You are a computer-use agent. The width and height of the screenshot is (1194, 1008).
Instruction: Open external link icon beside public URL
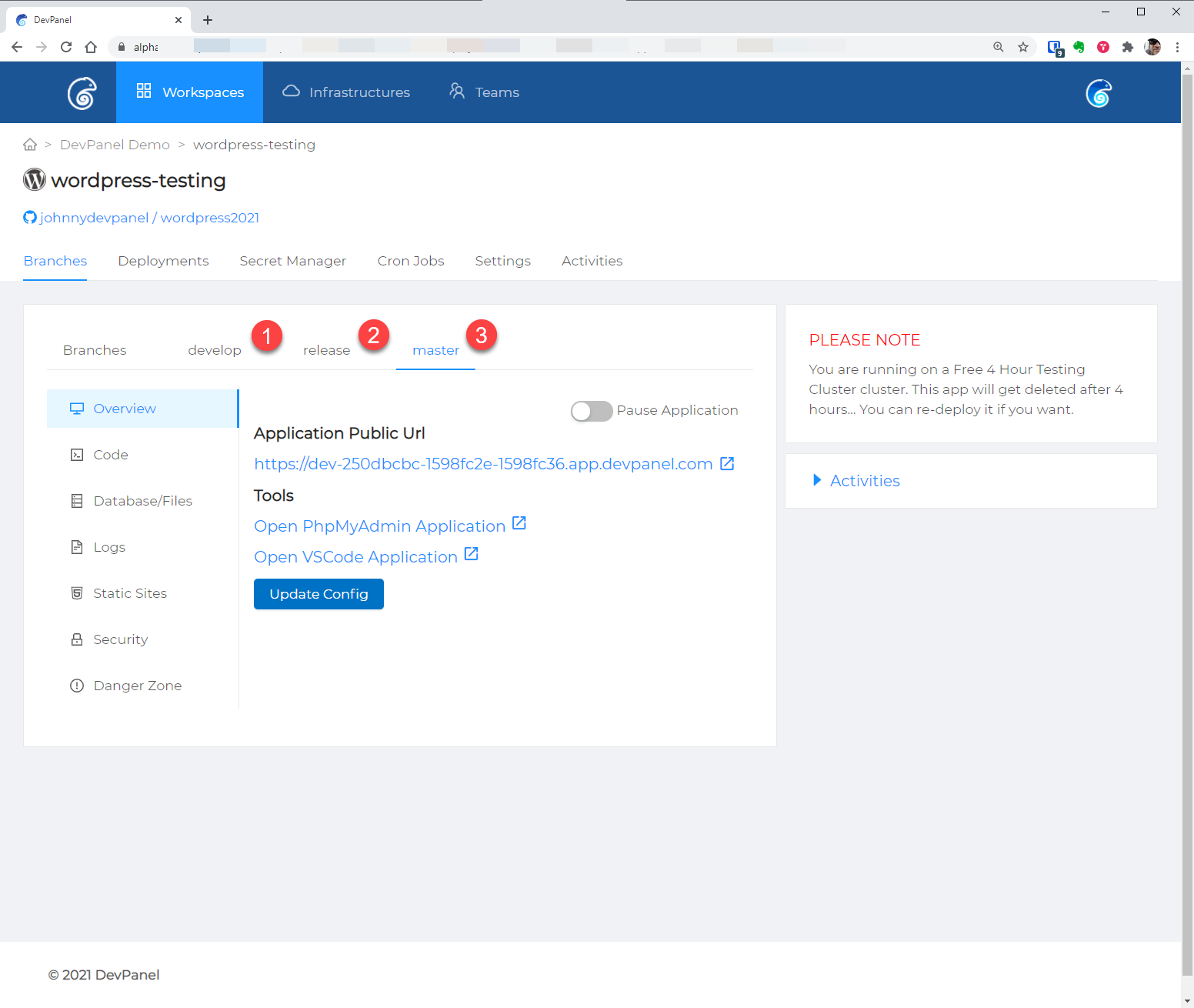point(727,463)
